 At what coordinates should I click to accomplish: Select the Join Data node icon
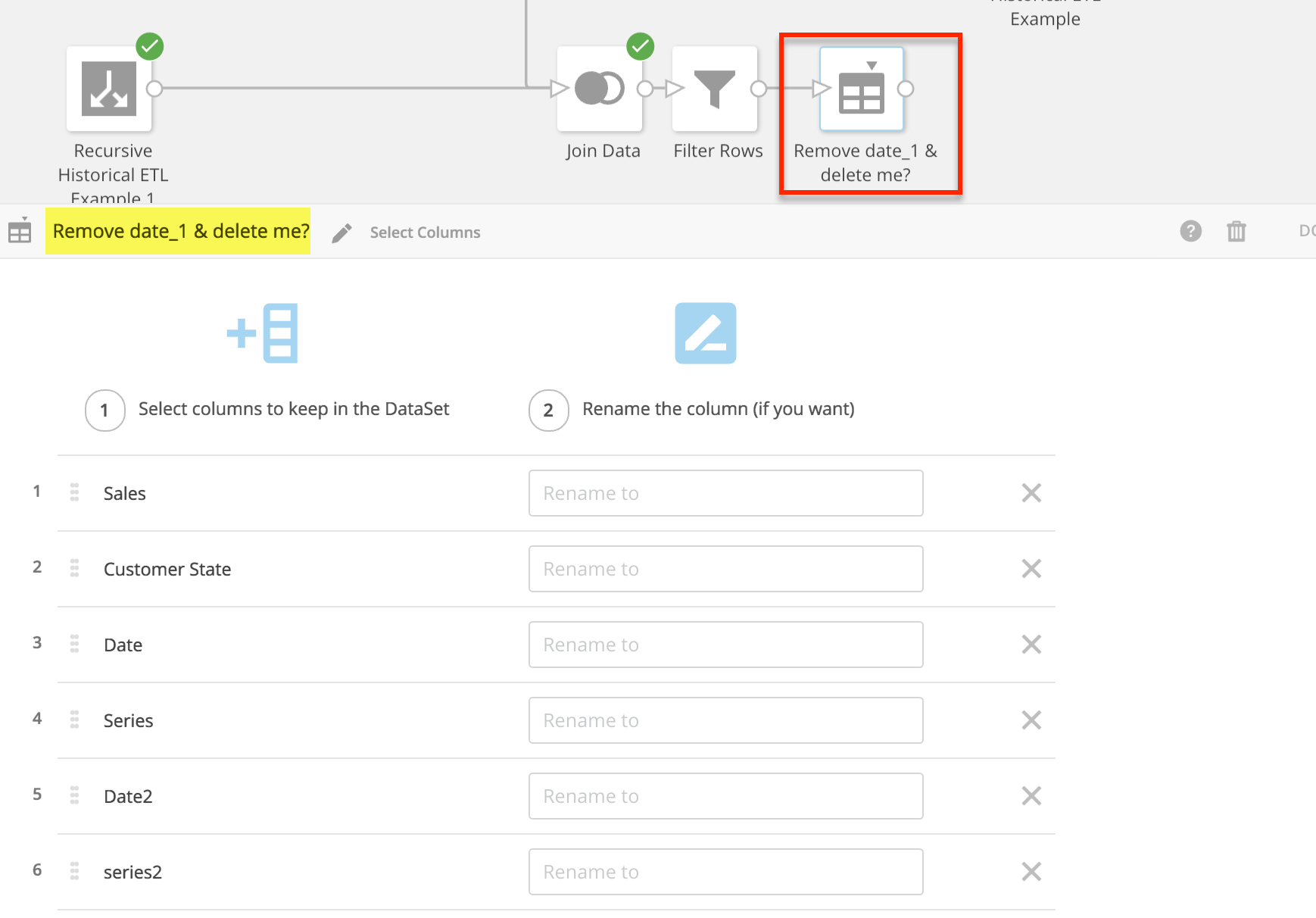pyautogui.click(x=600, y=88)
